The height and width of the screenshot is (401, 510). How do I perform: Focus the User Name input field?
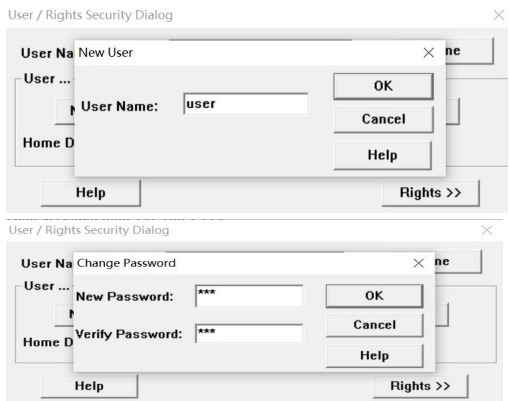tap(246, 104)
